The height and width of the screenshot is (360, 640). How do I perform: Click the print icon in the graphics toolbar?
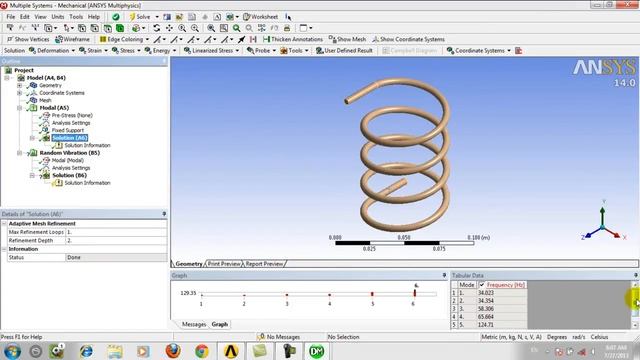[x=287, y=28]
